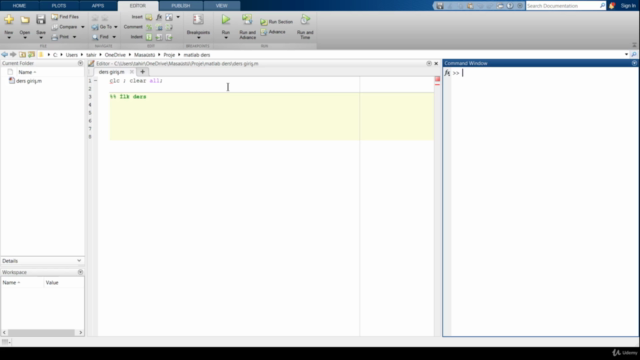Switch to the PUBLISH tab
The height and width of the screenshot is (360, 640).
(181, 6)
